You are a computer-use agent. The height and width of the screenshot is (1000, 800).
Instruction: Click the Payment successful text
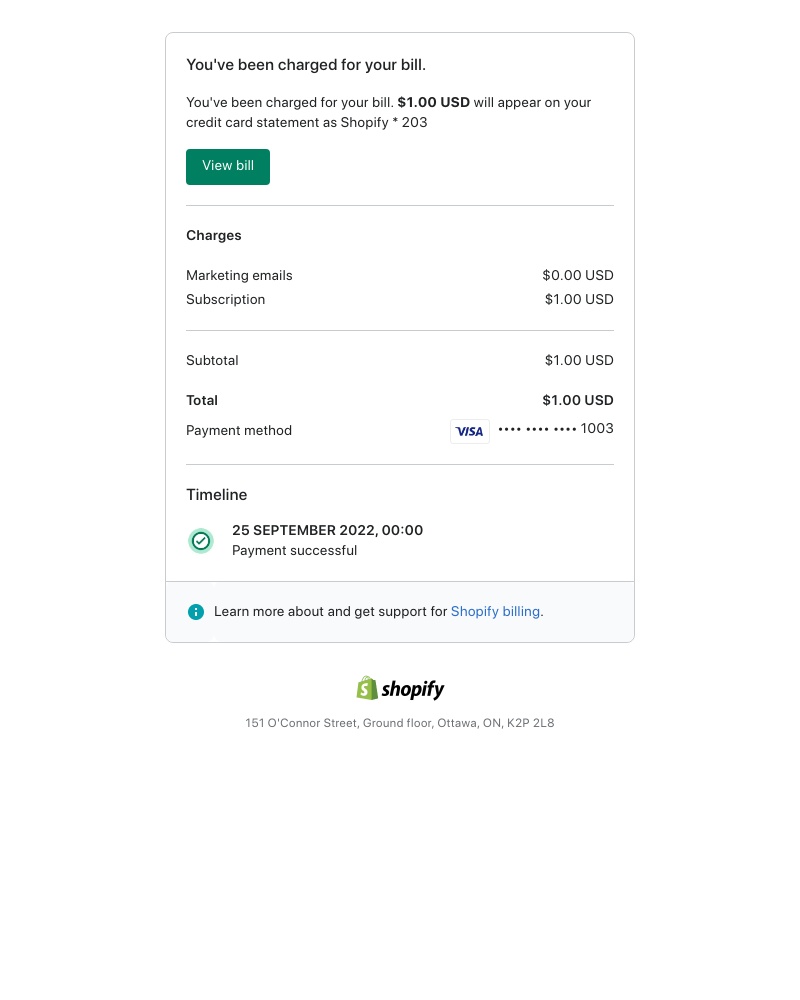[x=294, y=550]
